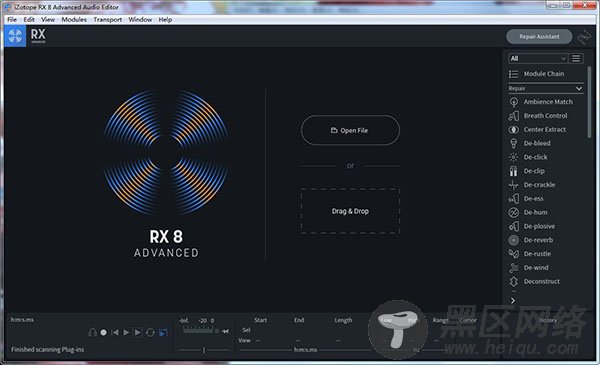The width and height of the screenshot is (600, 365).
Task: Open the De-reverb module
Action: point(531,240)
